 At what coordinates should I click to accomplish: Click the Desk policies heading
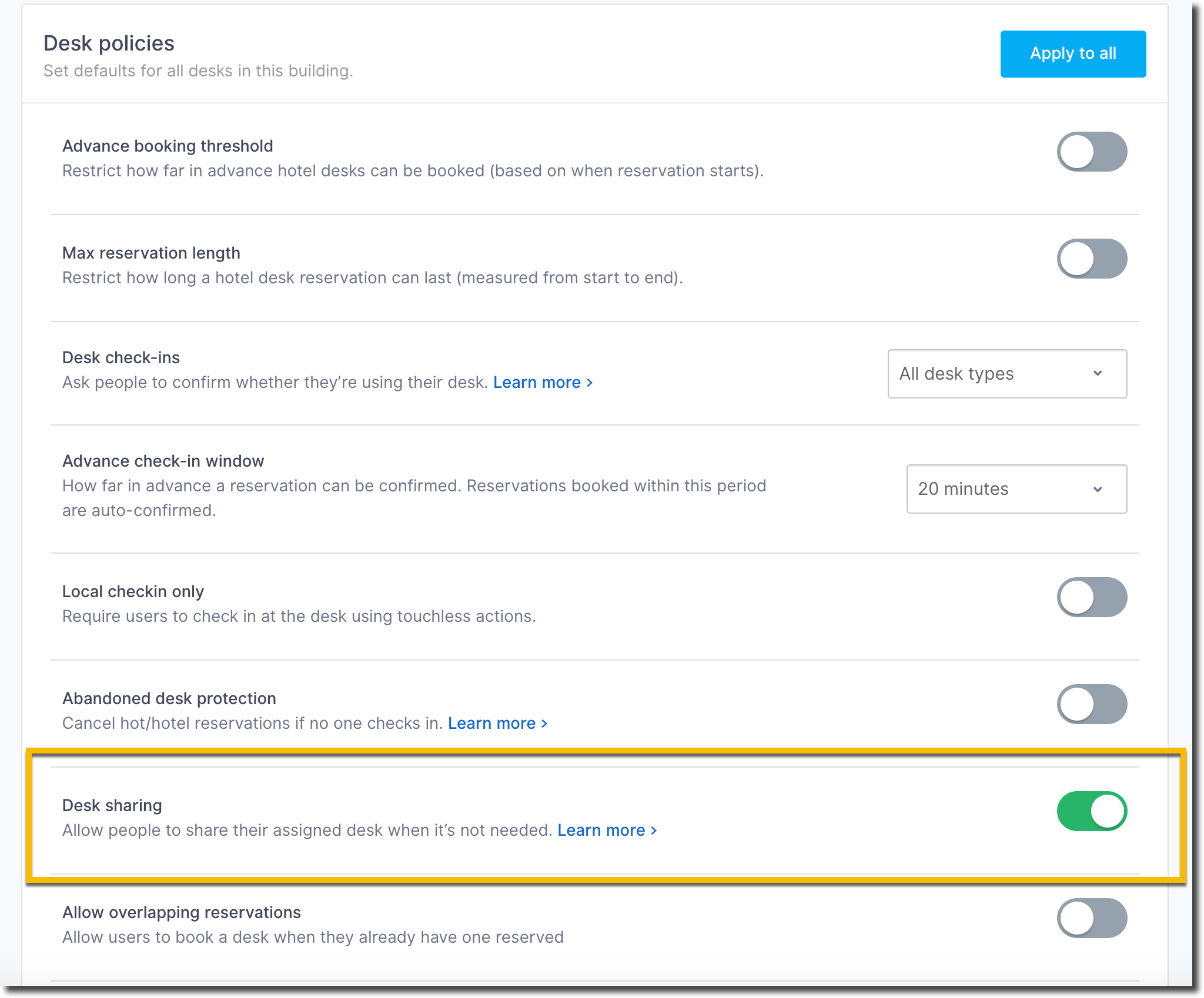point(109,43)
